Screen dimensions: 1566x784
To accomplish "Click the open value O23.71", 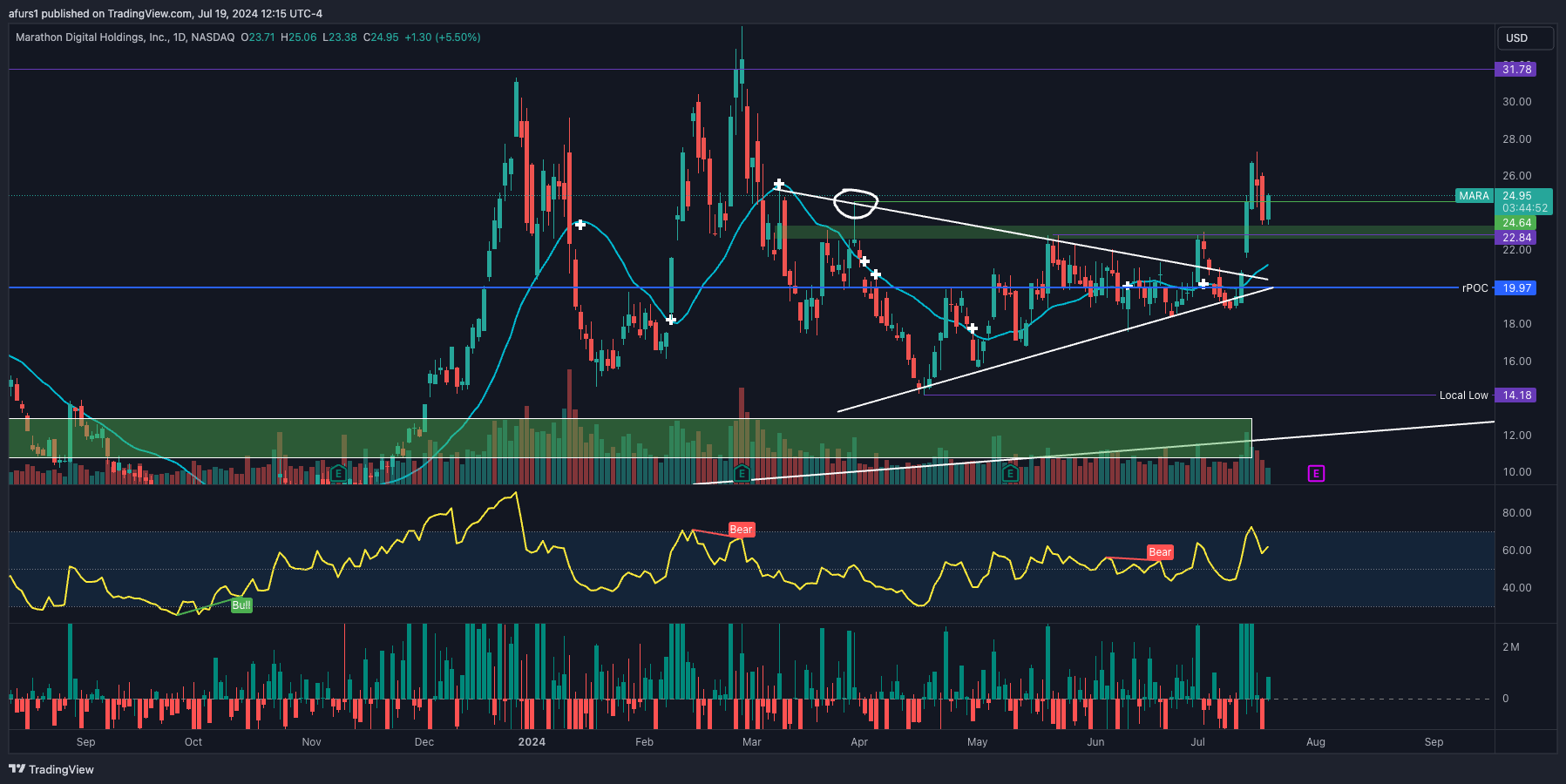I will coord(258,37).
